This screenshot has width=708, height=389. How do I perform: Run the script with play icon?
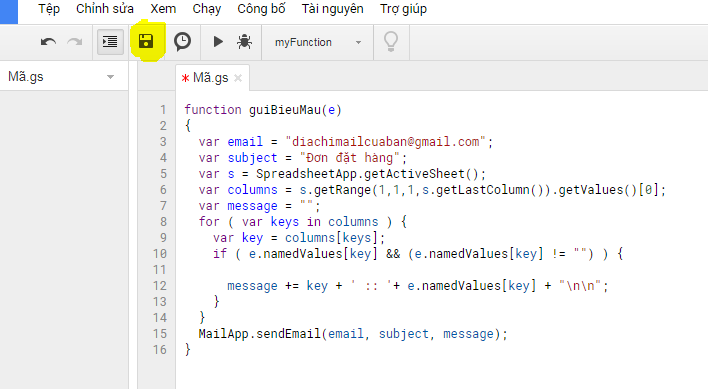click(x=218, y=42)
